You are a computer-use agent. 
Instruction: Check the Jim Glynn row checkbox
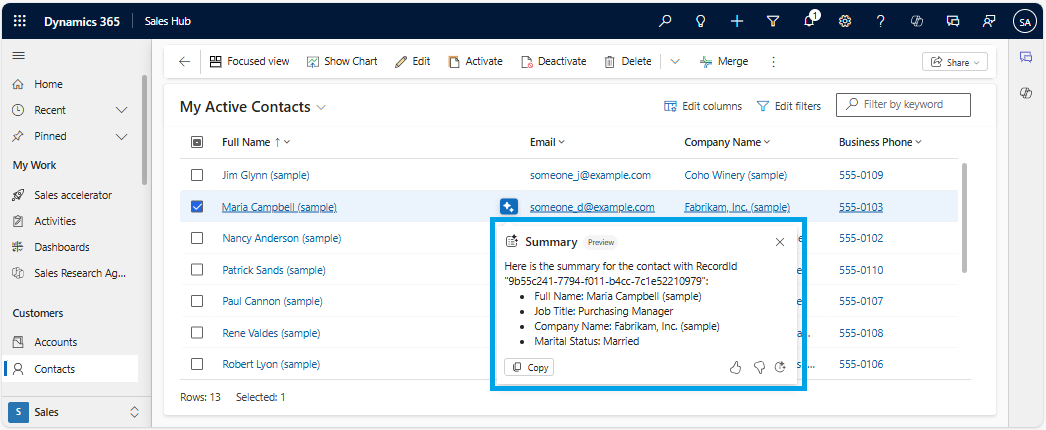[197, 175]
